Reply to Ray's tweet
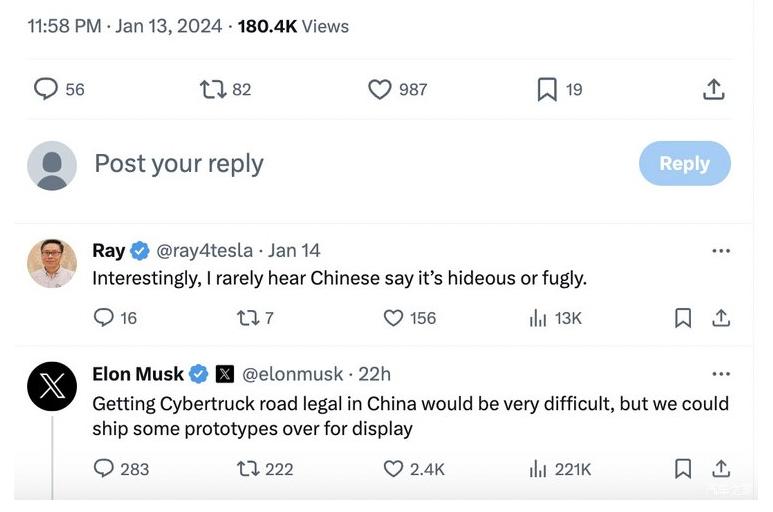Image resolution: width=773 pixels, height=512 pixels. [104, 318]
